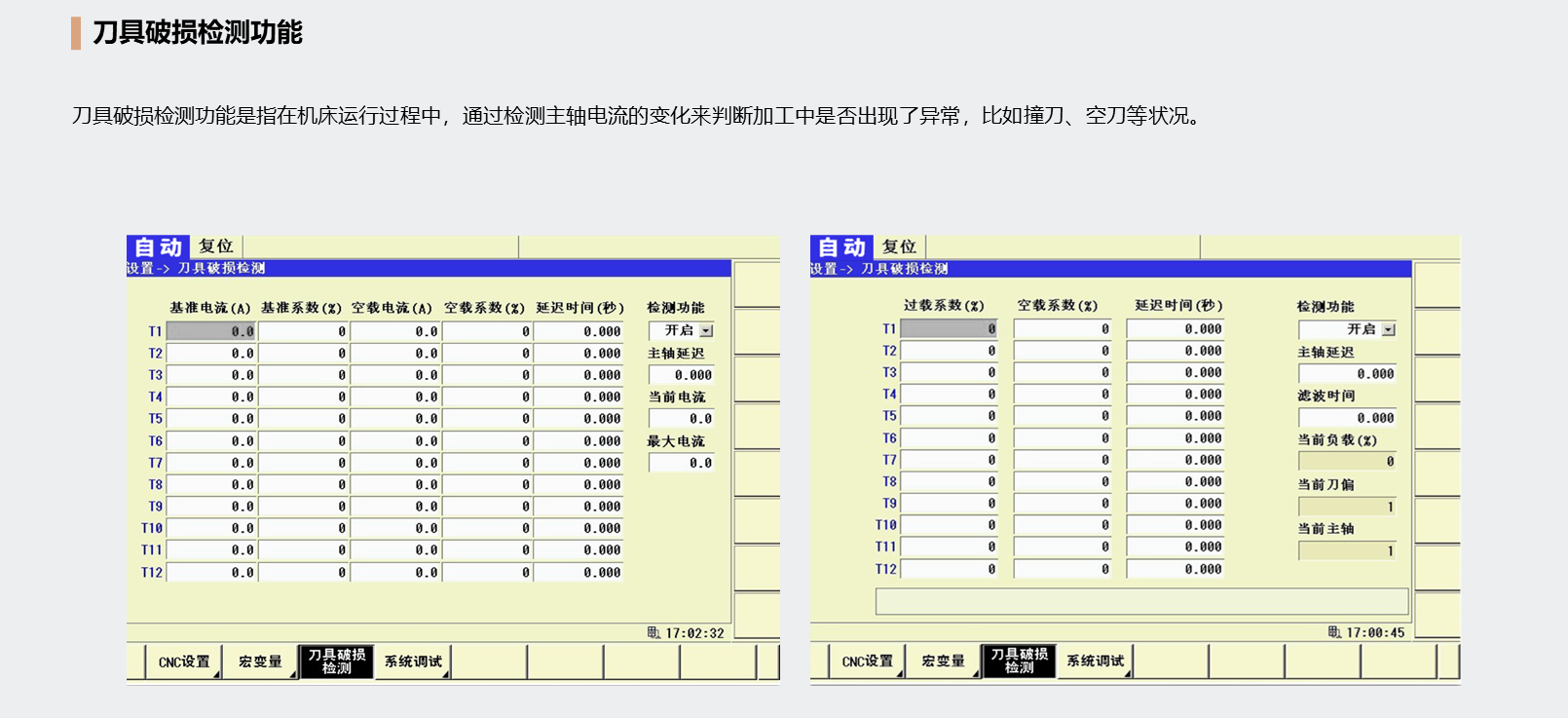
Task: Open 系统调试 on the left screen
Action: 413,661
